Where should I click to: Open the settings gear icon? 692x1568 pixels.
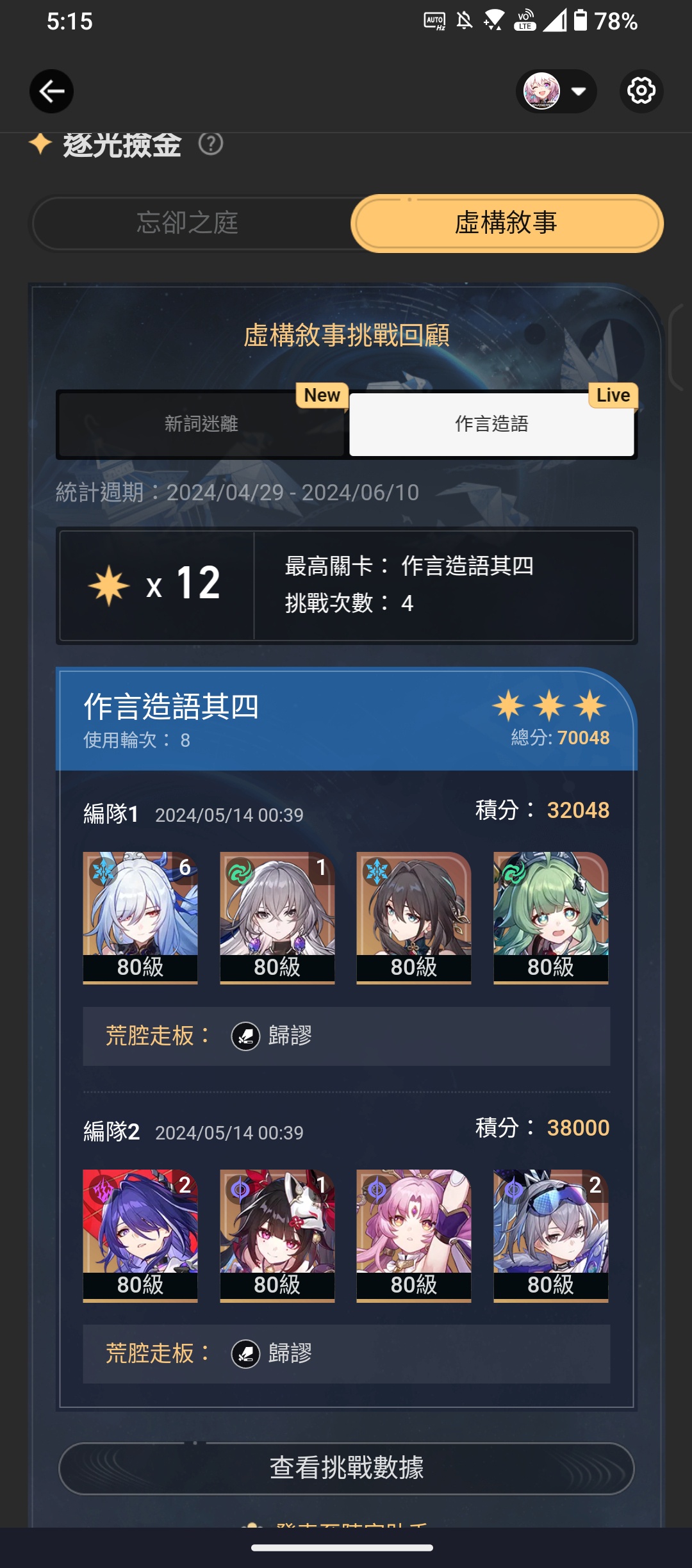click(x=641, y=91)
